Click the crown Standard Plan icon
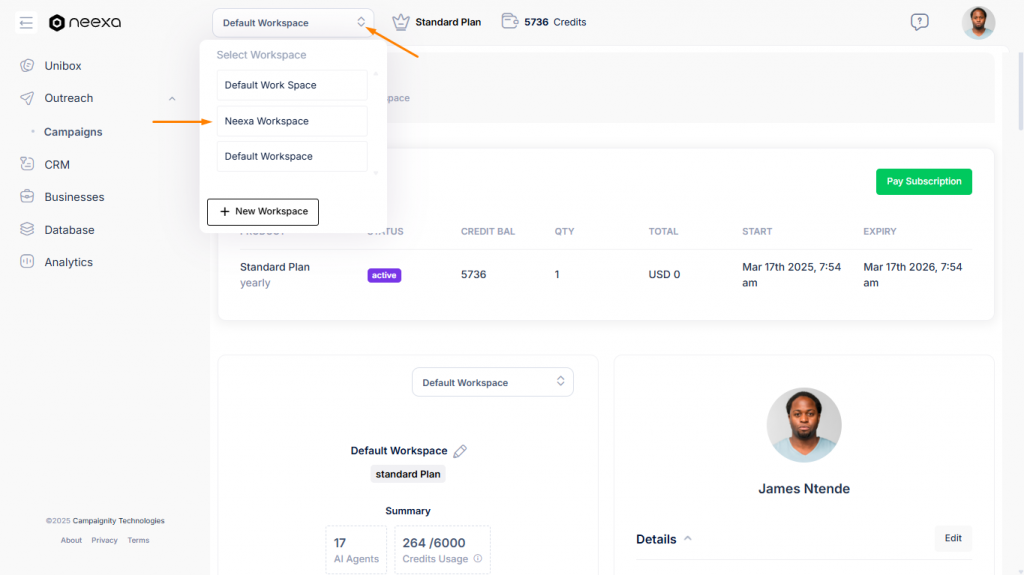 pos(401,22)
